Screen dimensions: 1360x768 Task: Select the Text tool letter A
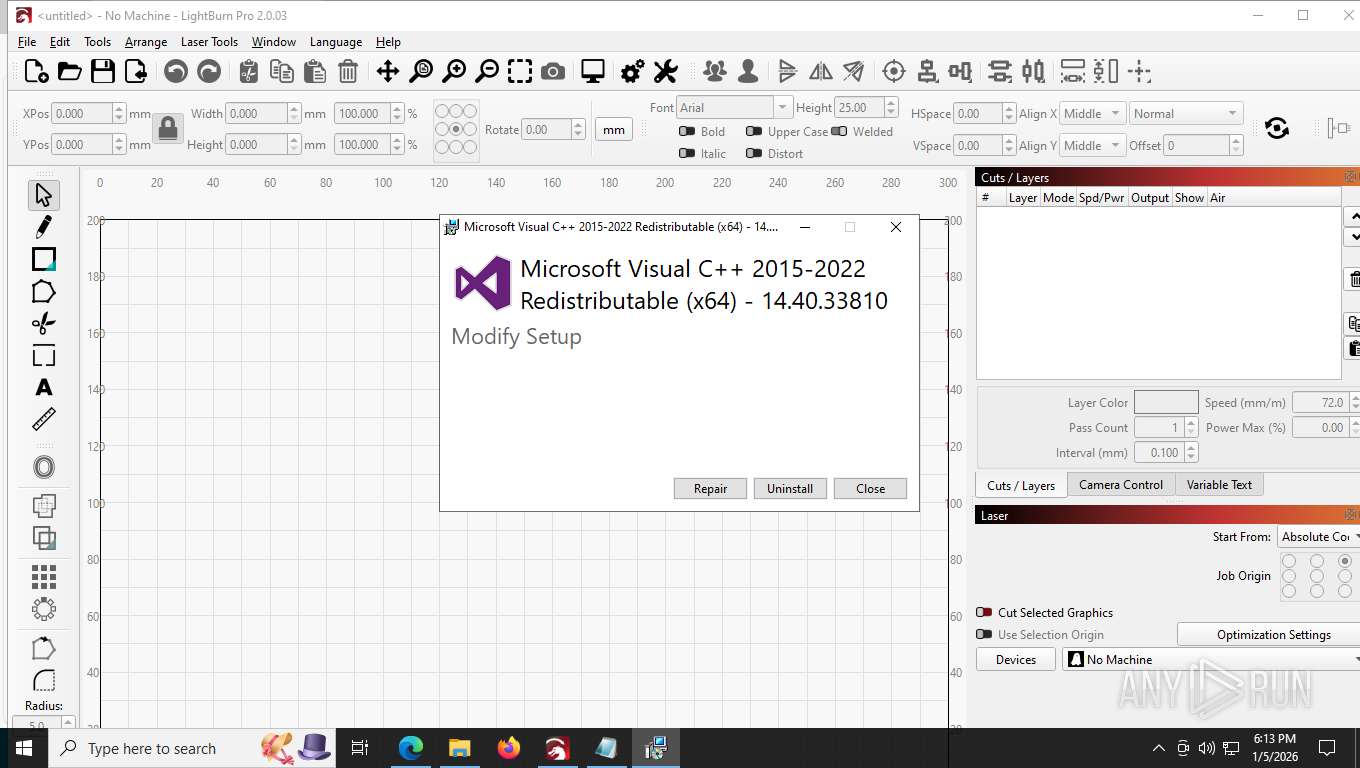(43, 387)
